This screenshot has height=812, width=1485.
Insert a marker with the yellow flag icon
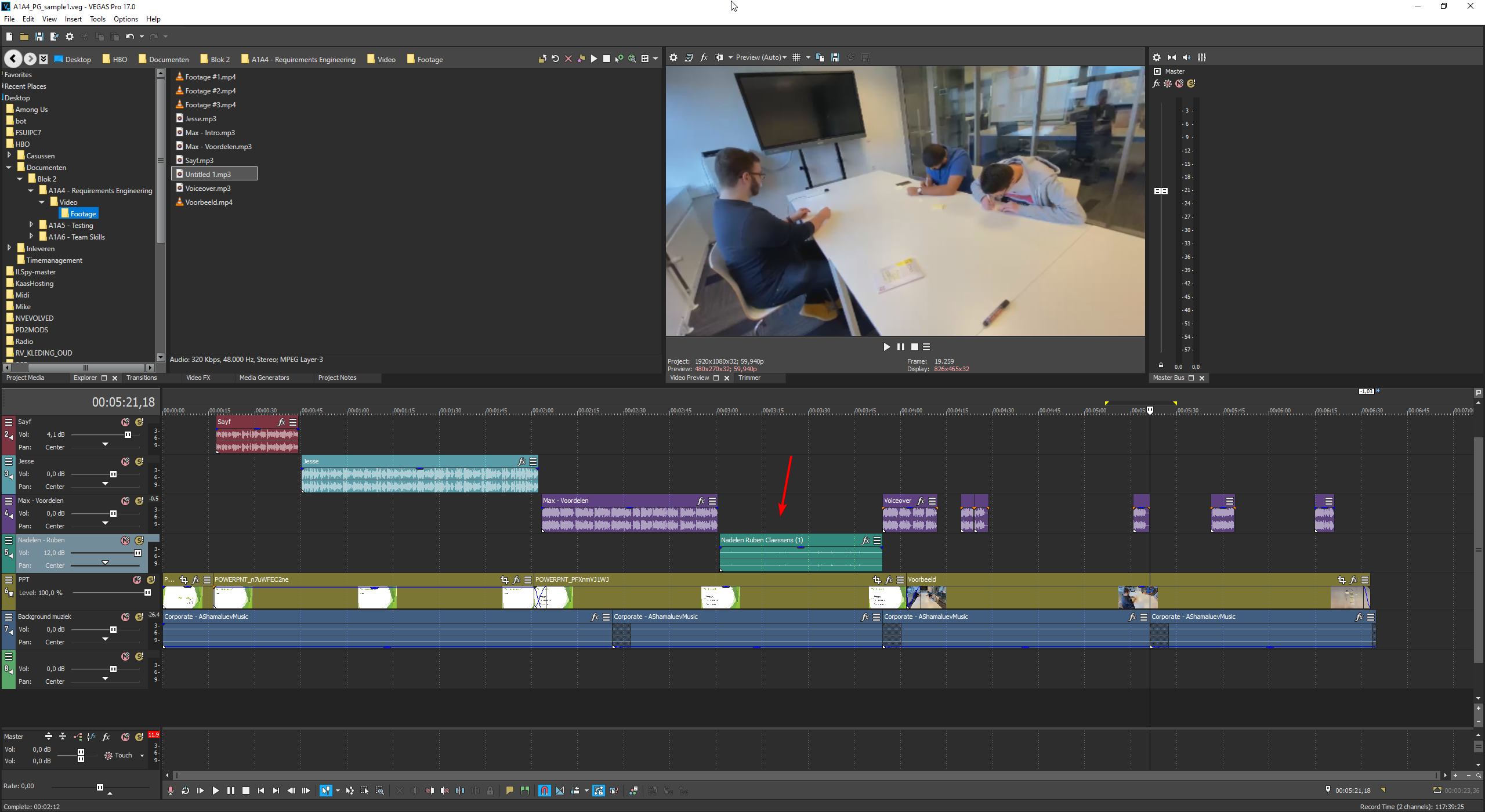click(509, 791)
